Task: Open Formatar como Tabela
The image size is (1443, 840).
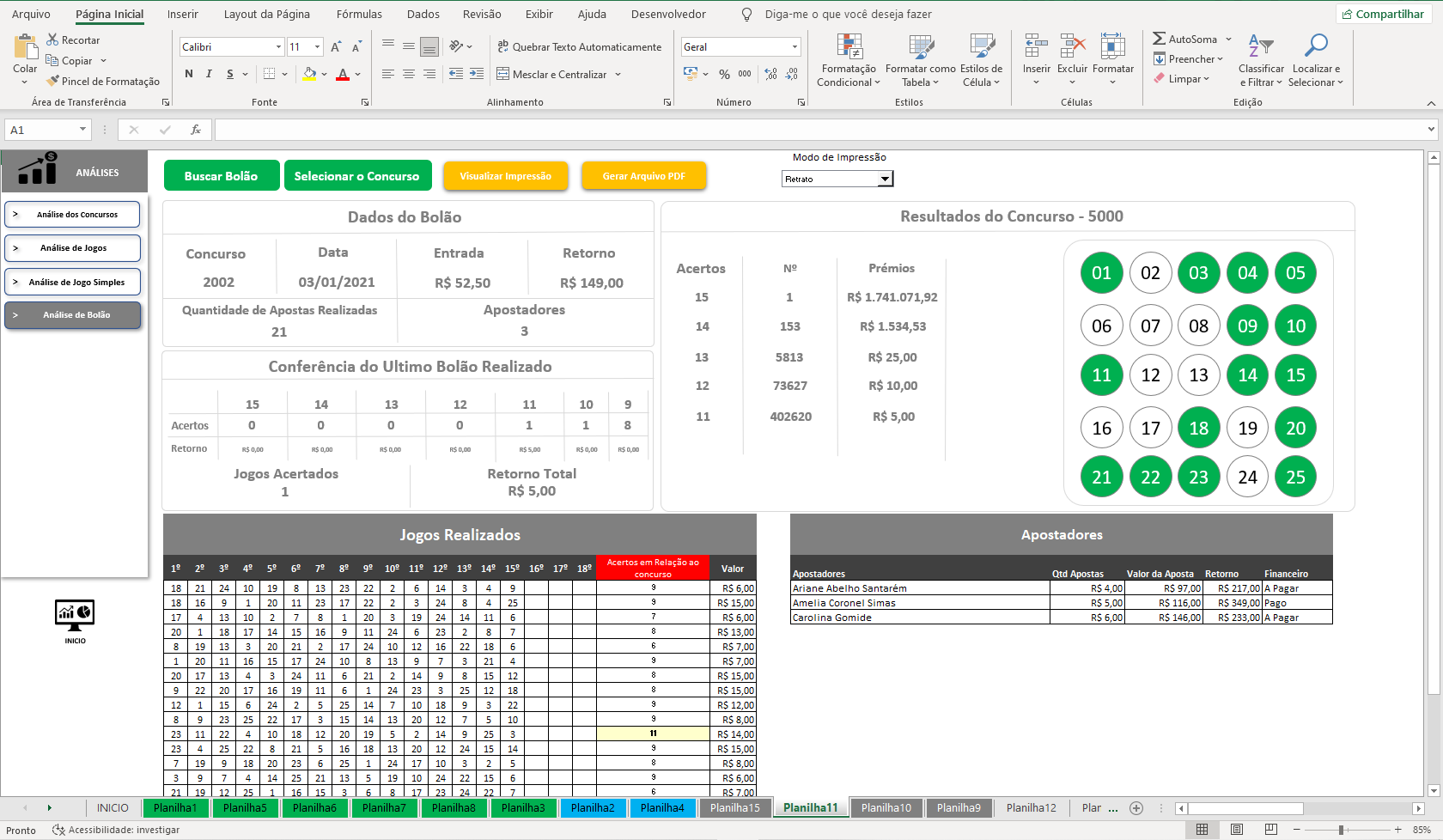Action: click(x=921, y=60)
